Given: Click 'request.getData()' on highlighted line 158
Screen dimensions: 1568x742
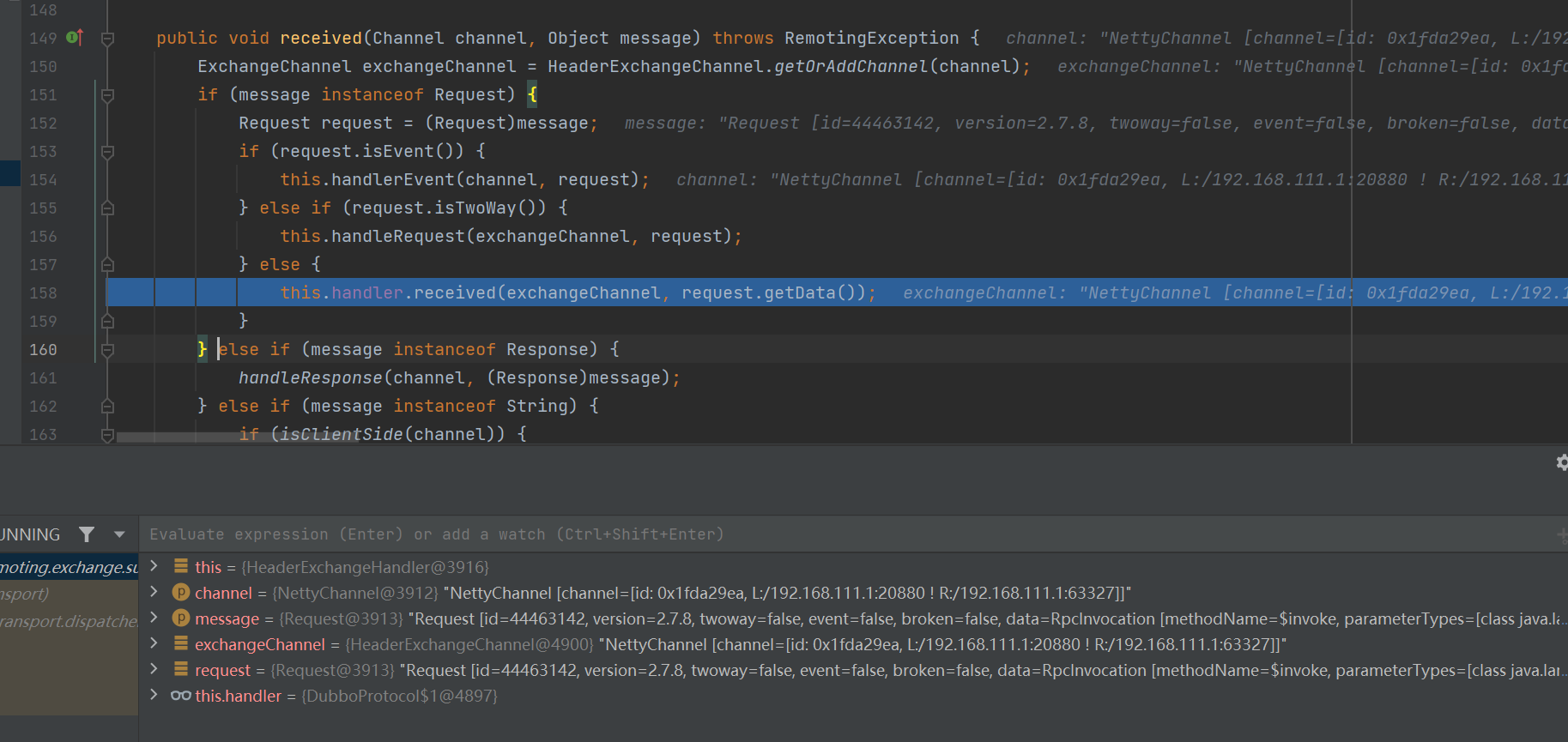Looking at the screenshot, I should (x=773, y=293).
